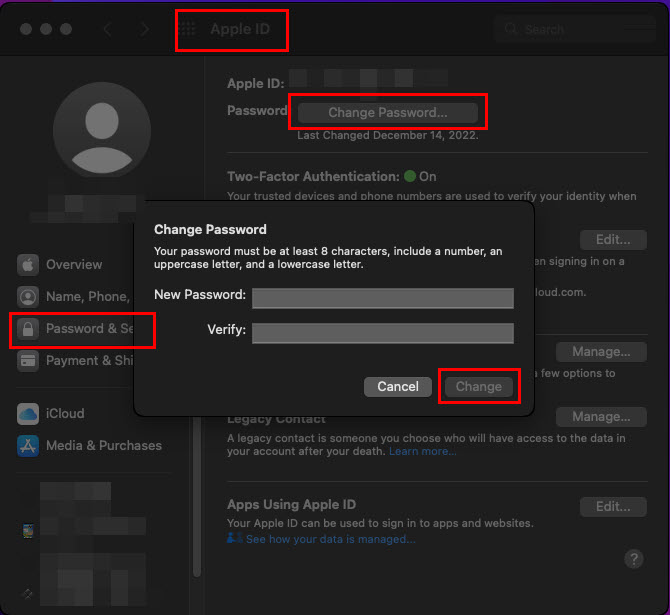Open Payment & Shipping sidebar item
The image size is (670, 615).
coord(75,361)
